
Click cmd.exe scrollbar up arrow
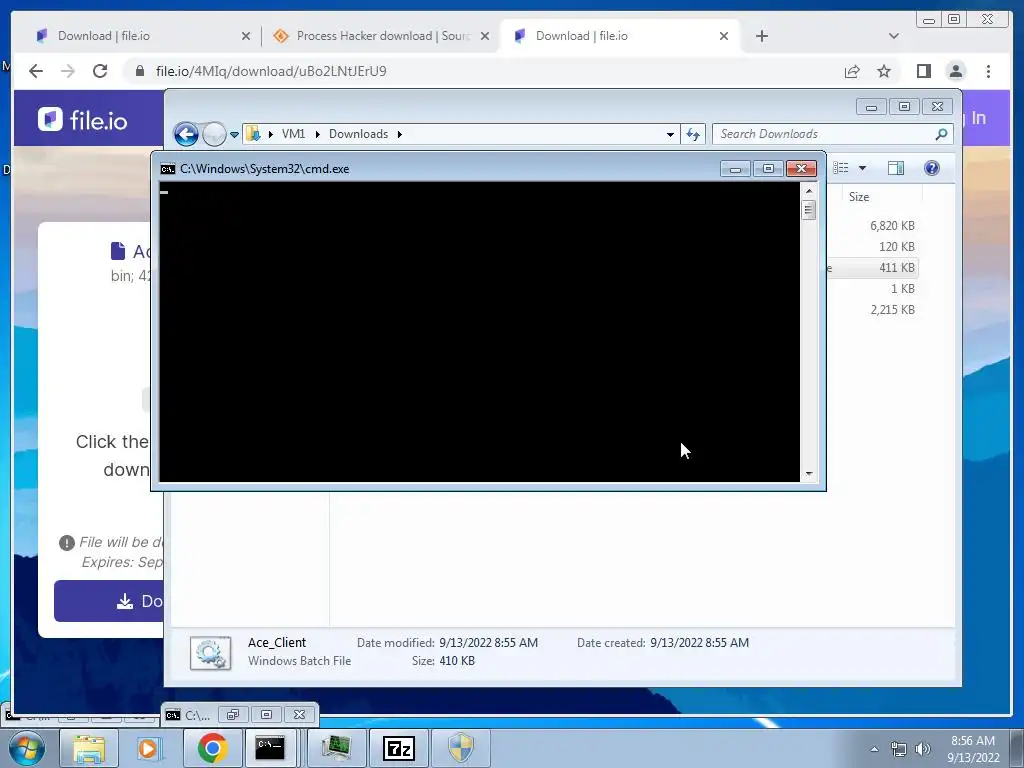pos(808,191)
